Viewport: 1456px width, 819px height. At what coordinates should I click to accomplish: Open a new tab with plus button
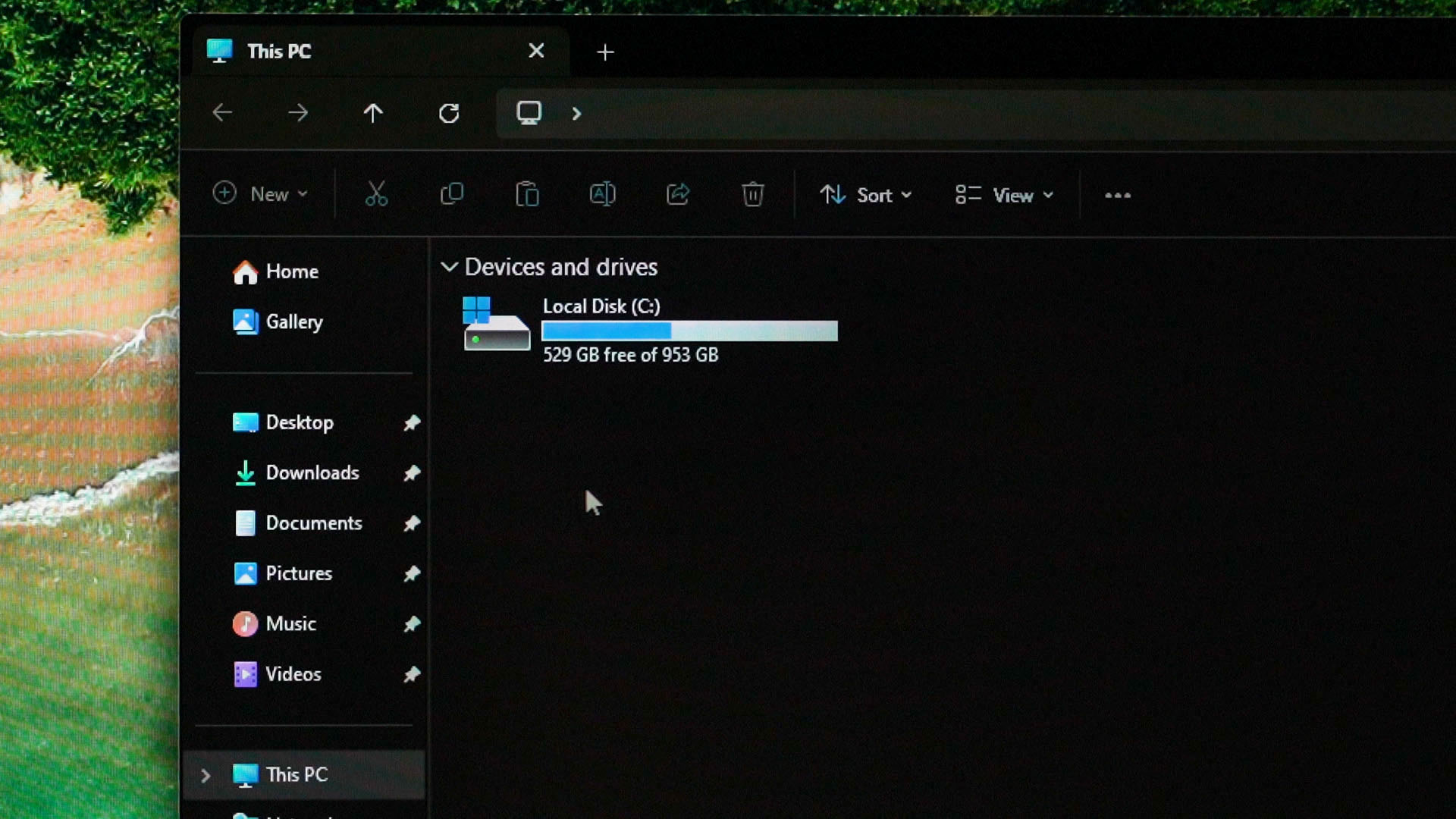point(605,52)
